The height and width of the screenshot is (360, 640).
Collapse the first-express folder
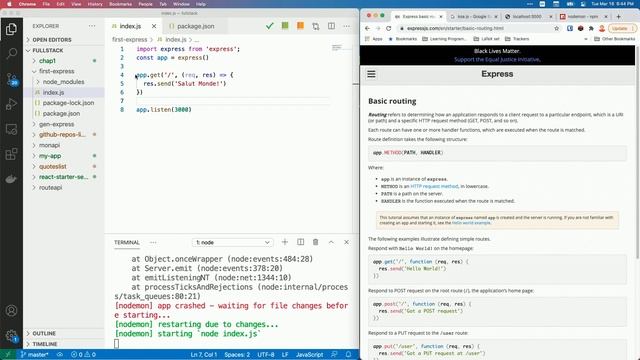pos(56,71)
